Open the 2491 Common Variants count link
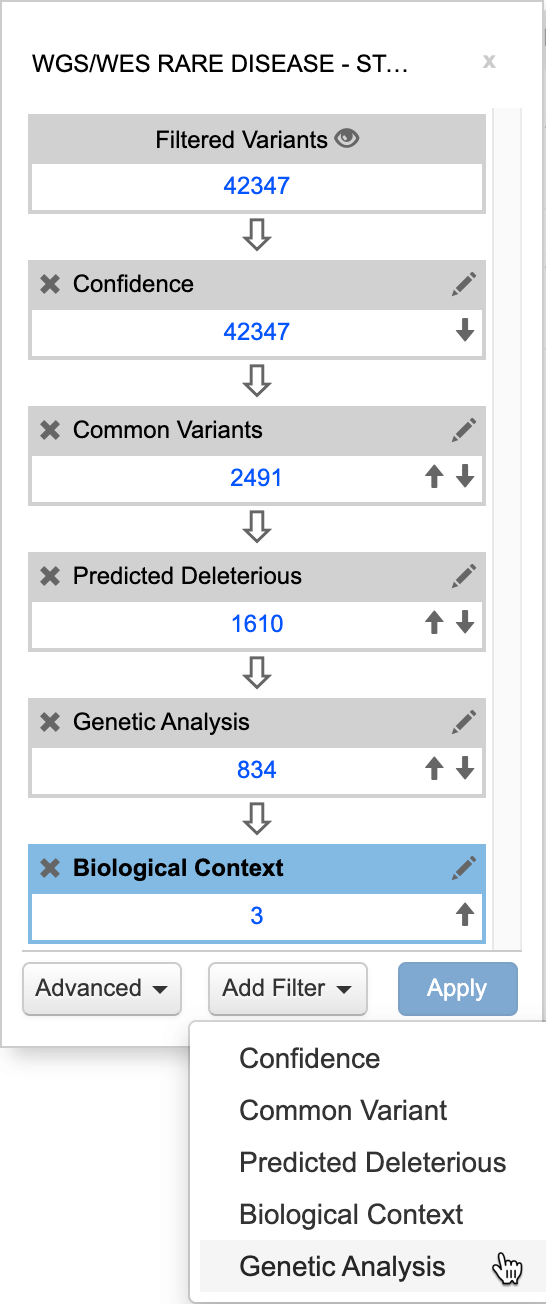Screen dimensions: 546x1304 [x=257, y=478]
